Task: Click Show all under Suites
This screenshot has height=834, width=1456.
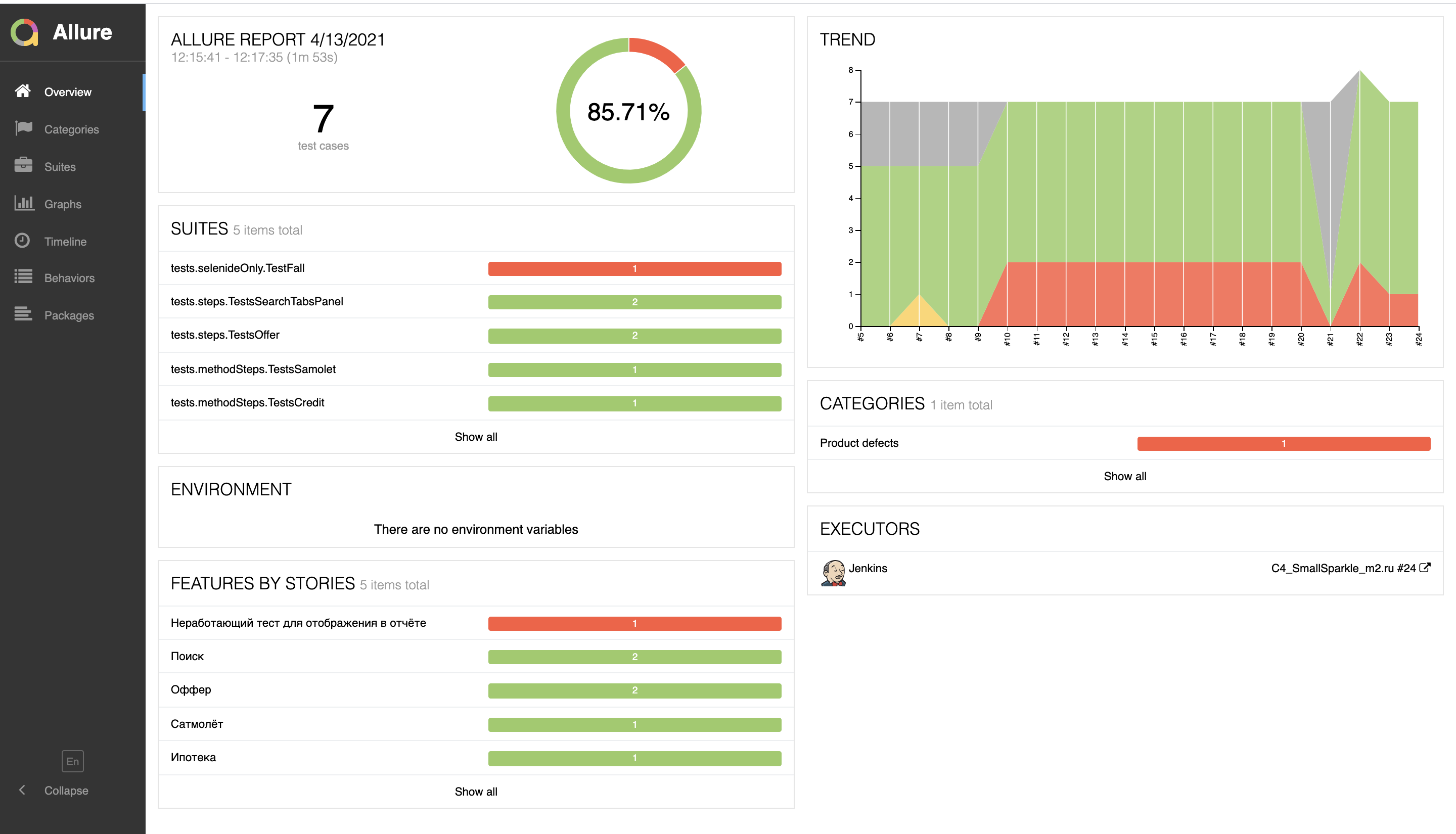Action: (x=476, y=437)
